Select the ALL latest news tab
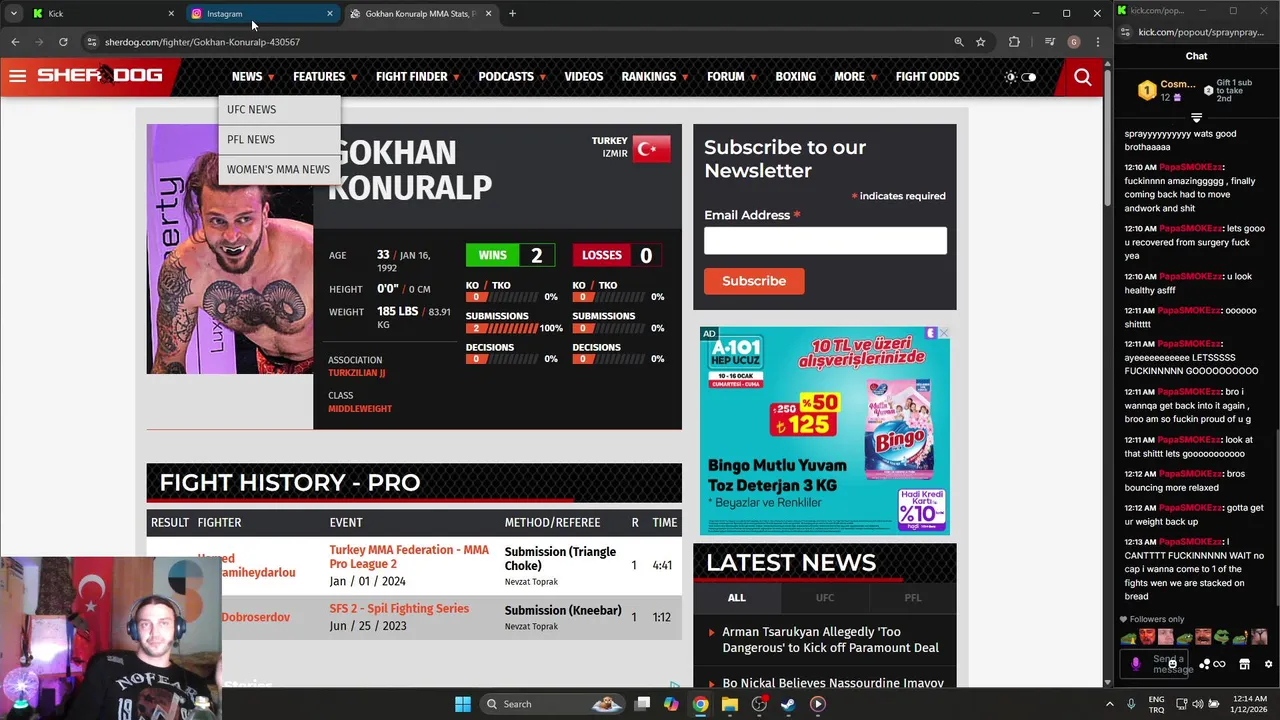 [x=736, y=597]
